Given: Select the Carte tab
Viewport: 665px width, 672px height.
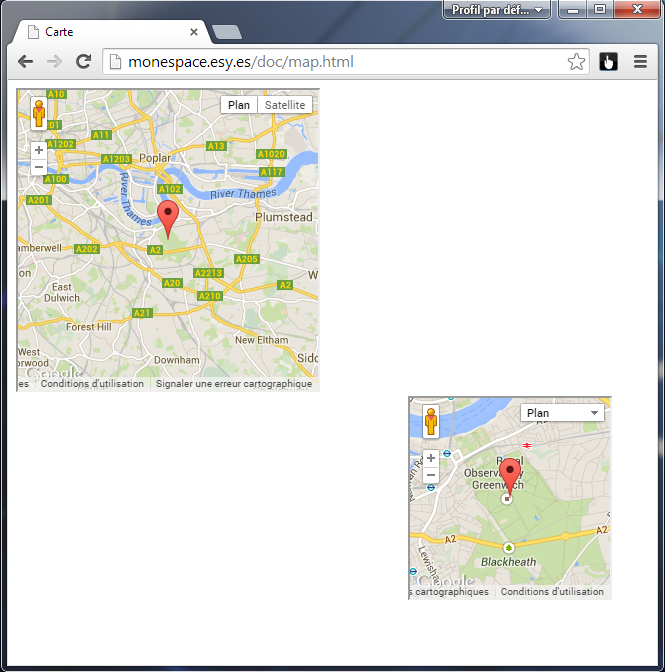Looking at the screenshot, I should [111, 32].
